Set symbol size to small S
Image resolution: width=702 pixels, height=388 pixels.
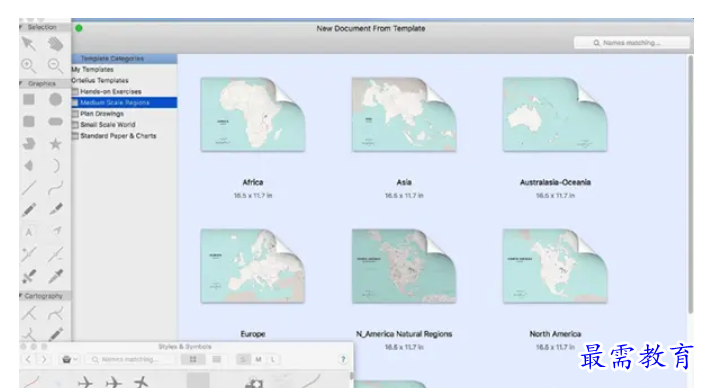coord(243,359)
